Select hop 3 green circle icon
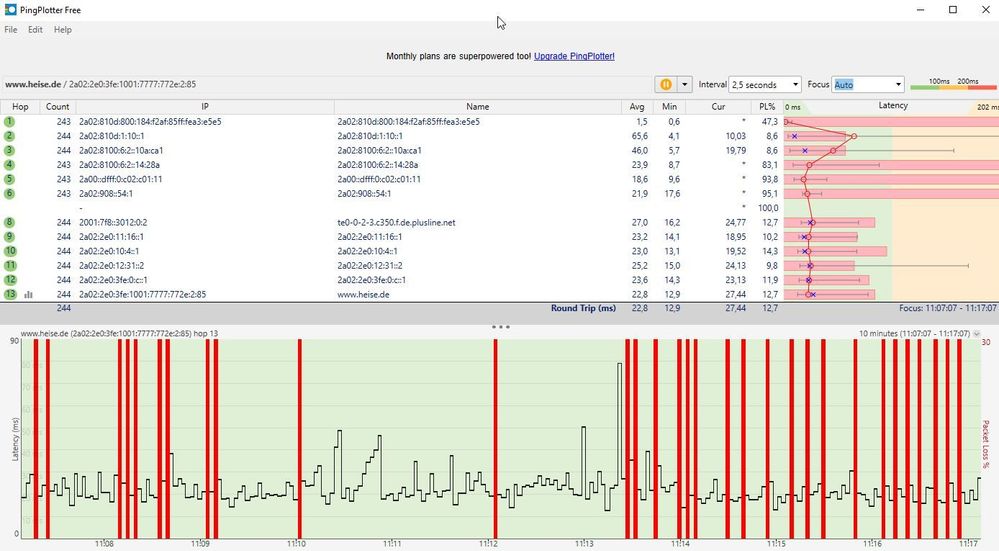 pos(10,150)
